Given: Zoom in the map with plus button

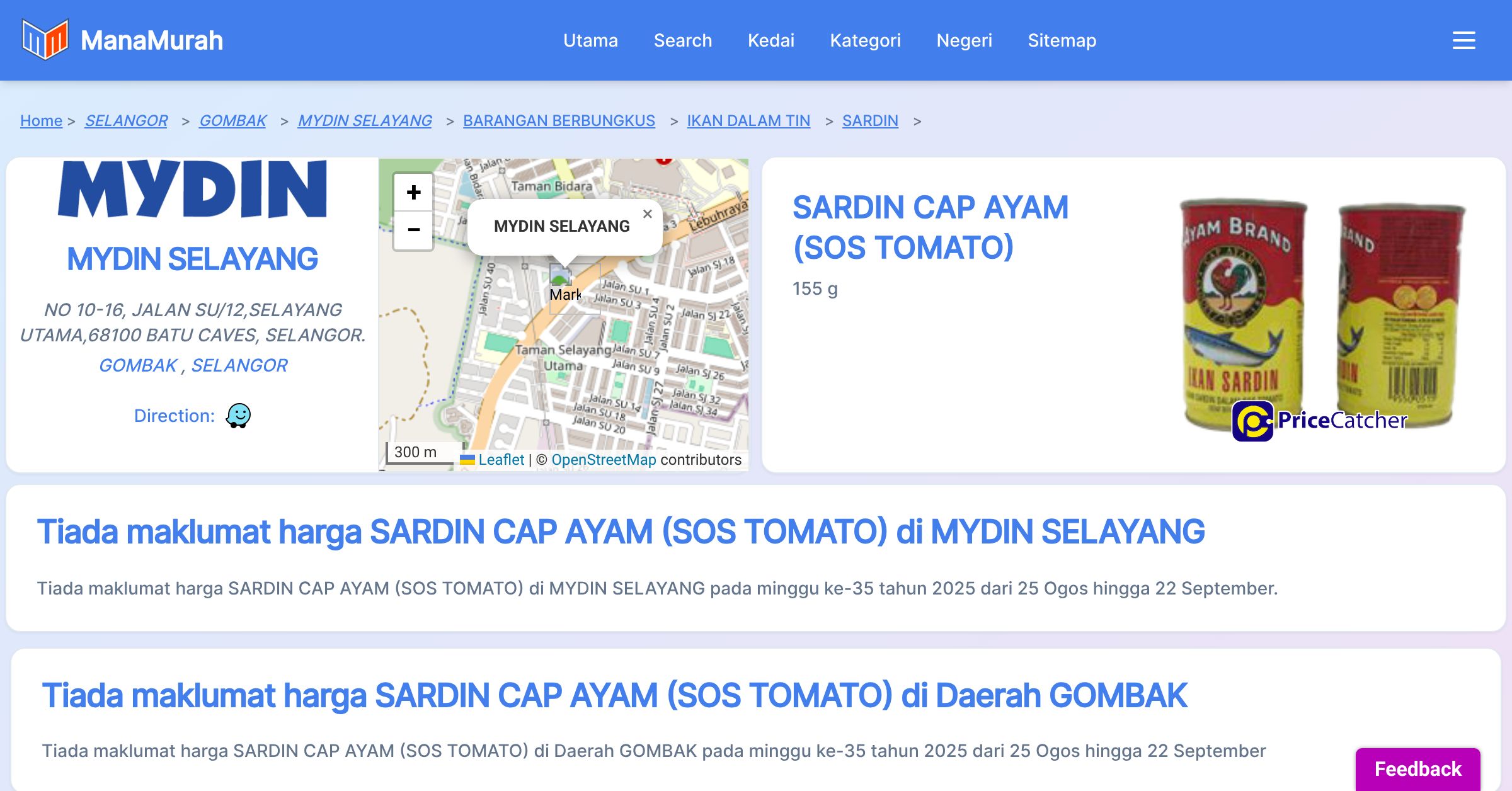Looking at the screenshot, I should click(413, 192).
